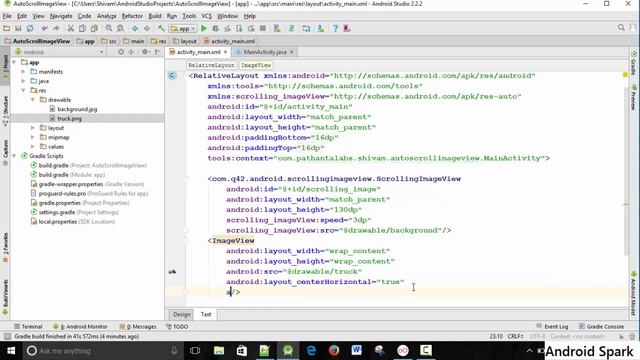
Task: Click the Find magnifier icon
Action: [109, 29]
